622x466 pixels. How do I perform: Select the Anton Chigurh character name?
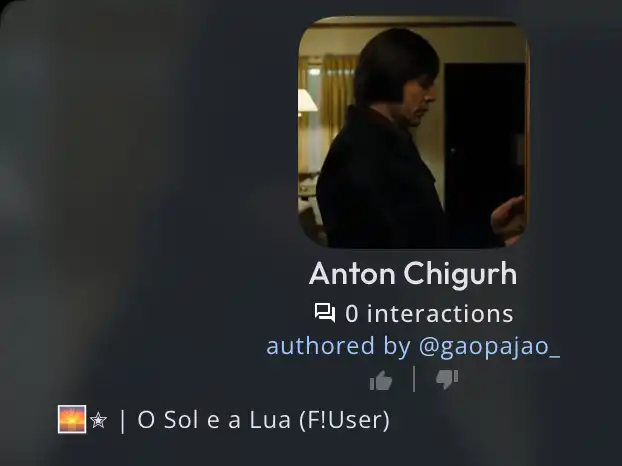point(413,273)
